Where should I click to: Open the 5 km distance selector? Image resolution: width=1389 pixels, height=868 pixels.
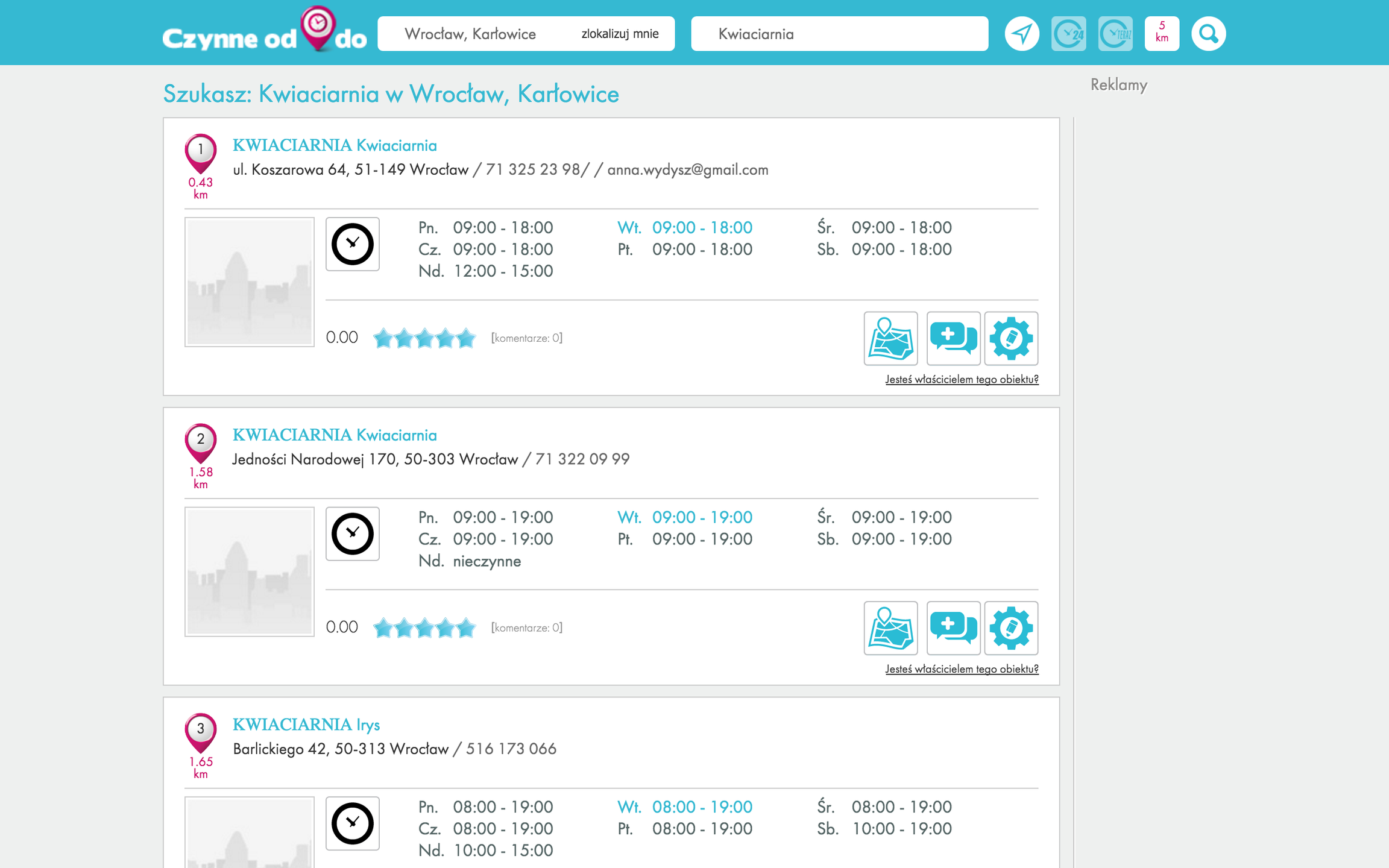pyautogui.click(x=1162, y=34)
